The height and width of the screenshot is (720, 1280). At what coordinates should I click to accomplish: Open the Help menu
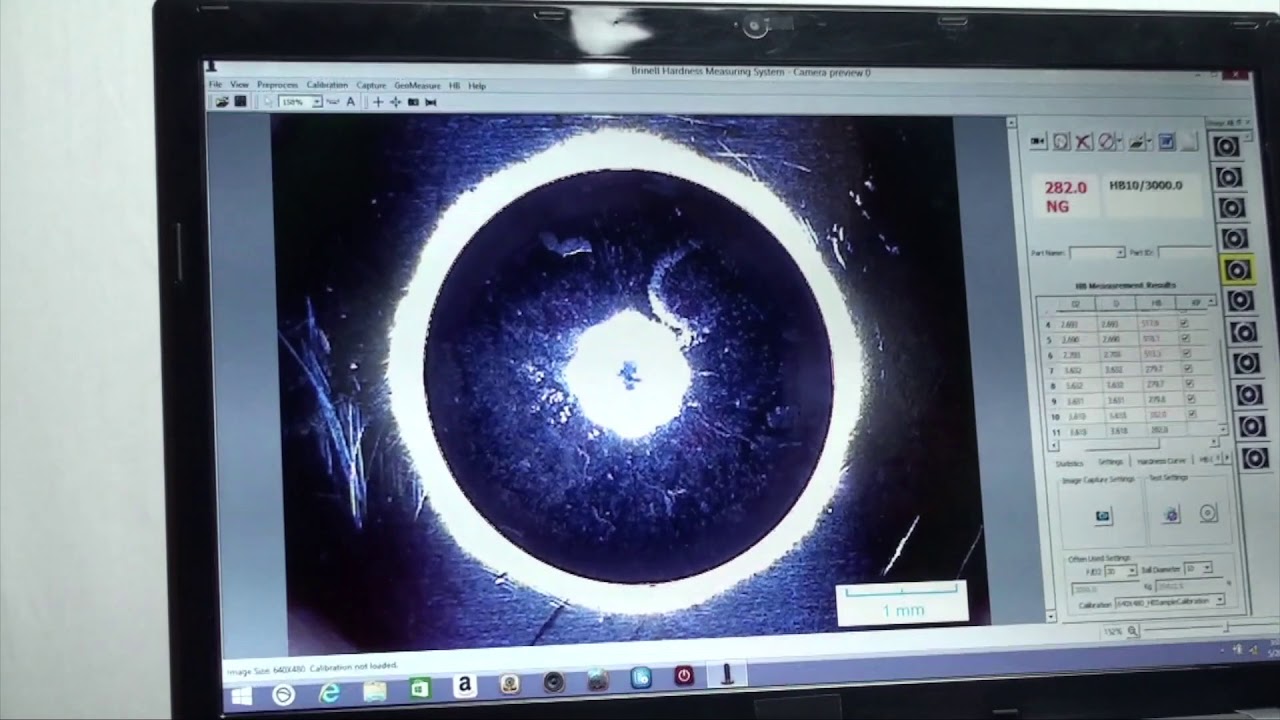click(477, 86)
